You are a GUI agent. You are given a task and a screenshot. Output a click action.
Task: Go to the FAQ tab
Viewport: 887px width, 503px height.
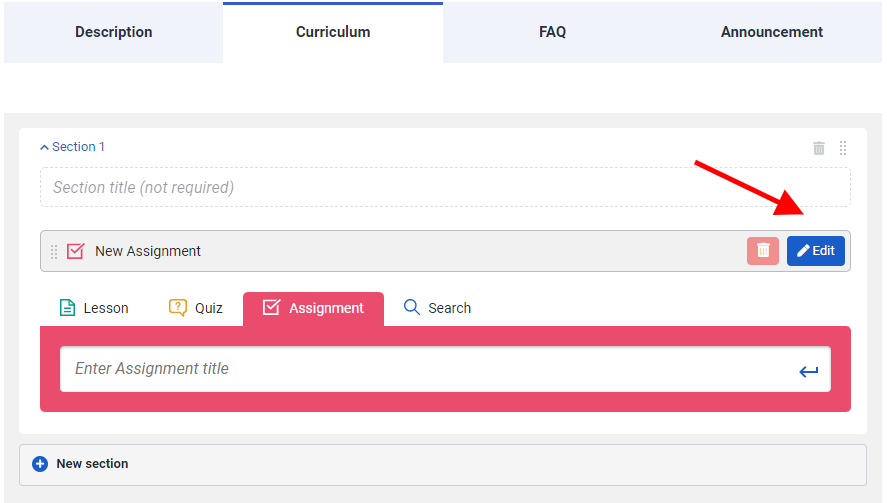[552, 32]
